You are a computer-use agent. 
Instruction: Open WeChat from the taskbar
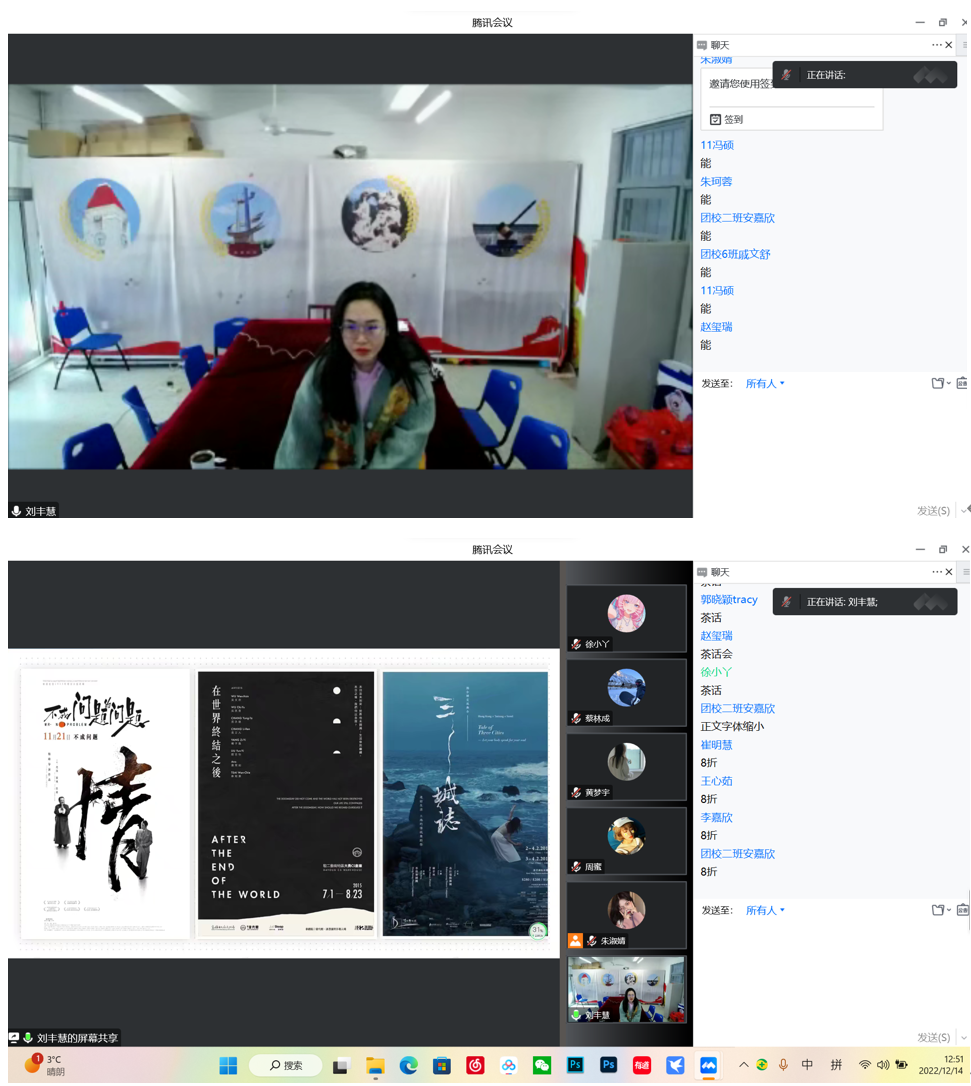pos(542,1066)
